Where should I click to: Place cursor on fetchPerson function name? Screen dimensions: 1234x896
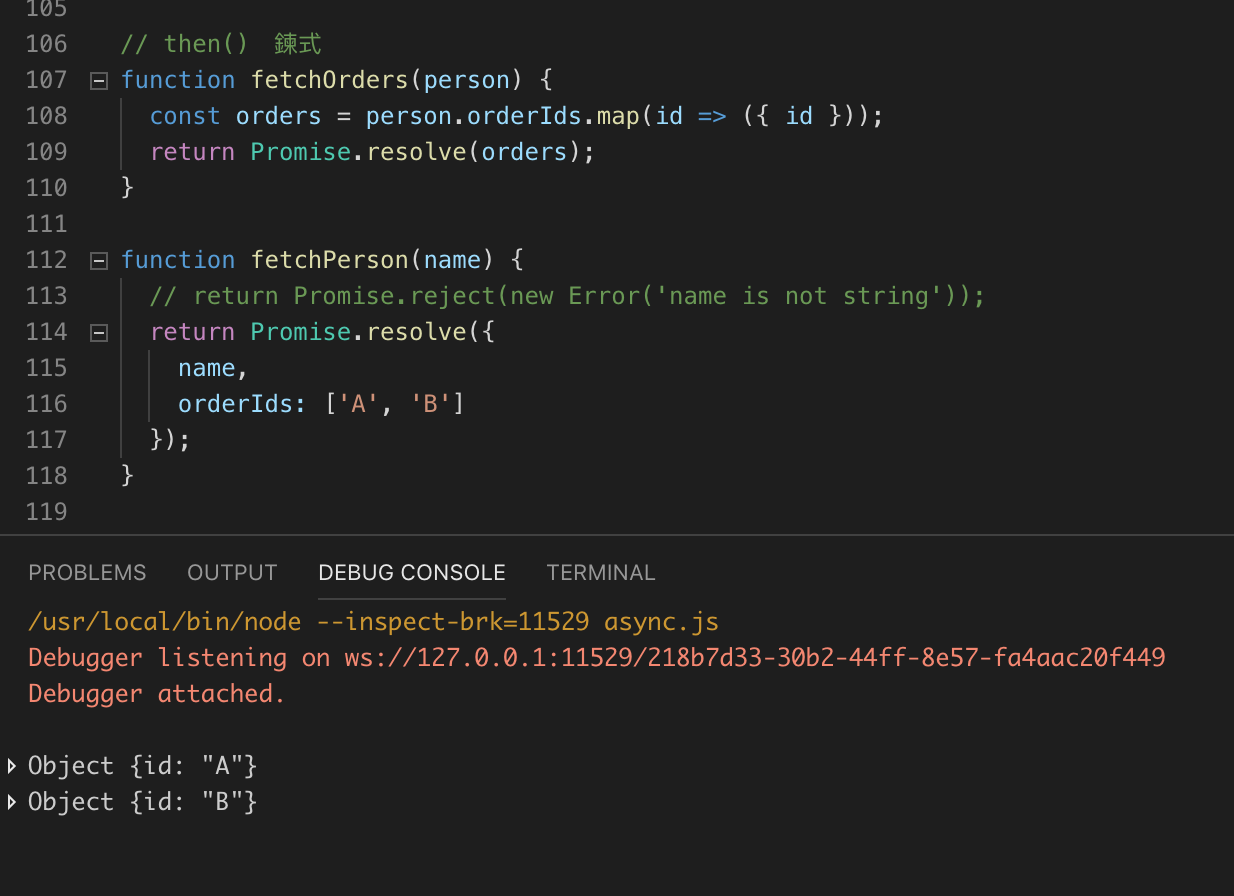(x=330, y=260)
